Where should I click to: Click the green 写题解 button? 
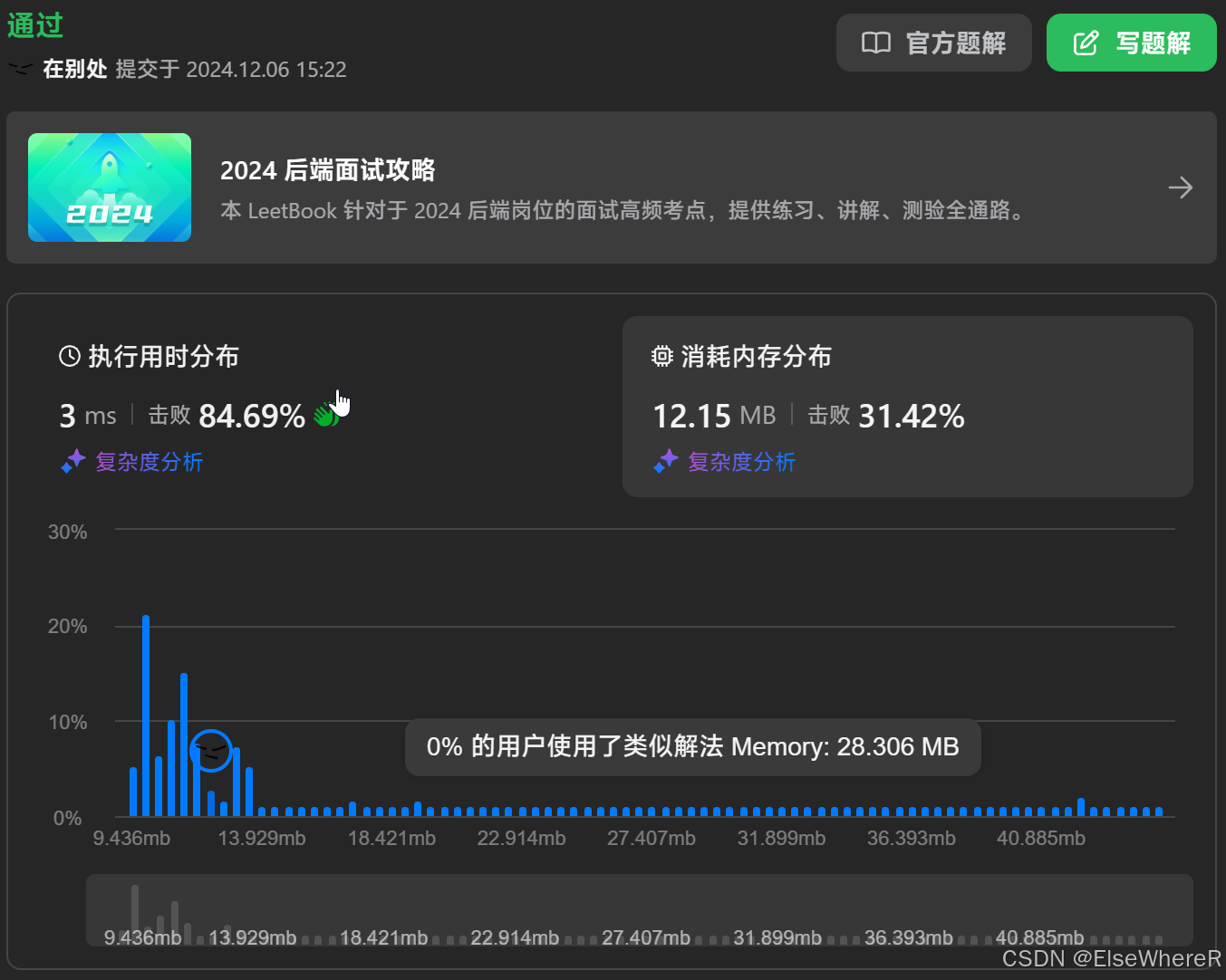pyautogui.click(x=1131, y=43)
